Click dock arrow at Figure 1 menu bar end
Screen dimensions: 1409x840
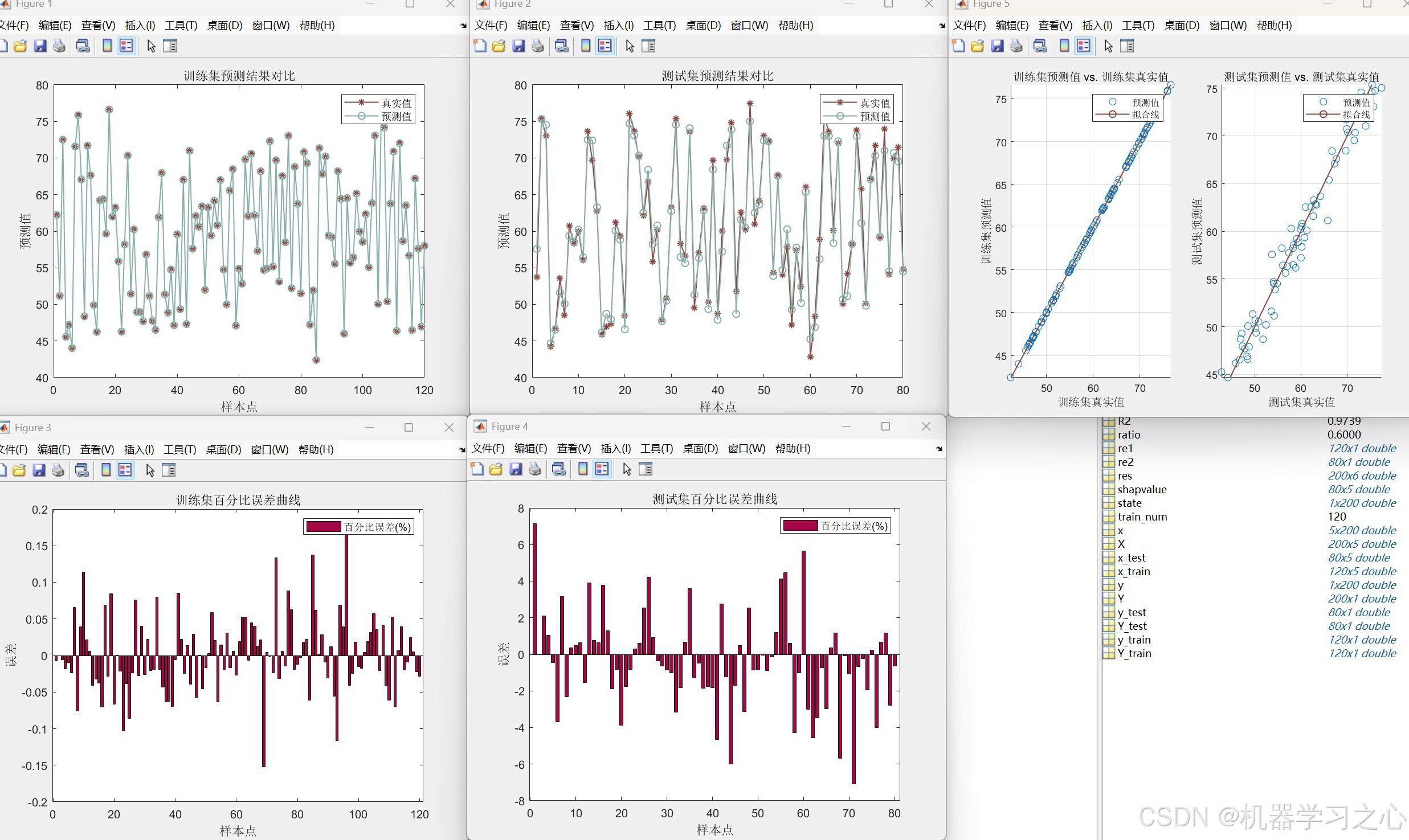(463, 26)
